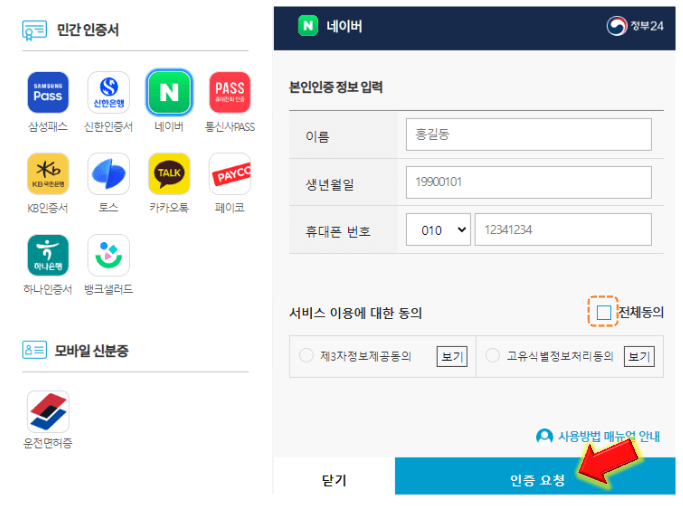The height and width of the screenshot is (506, 683).
Task: Click the 서비스 이용에 대한 동의 heading
Action: pyautogui.click(x=355, y=313)
